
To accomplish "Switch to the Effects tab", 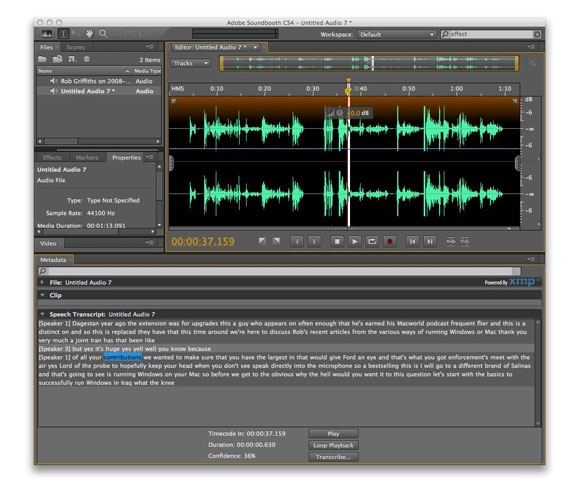I will click(x=52, y=157).
